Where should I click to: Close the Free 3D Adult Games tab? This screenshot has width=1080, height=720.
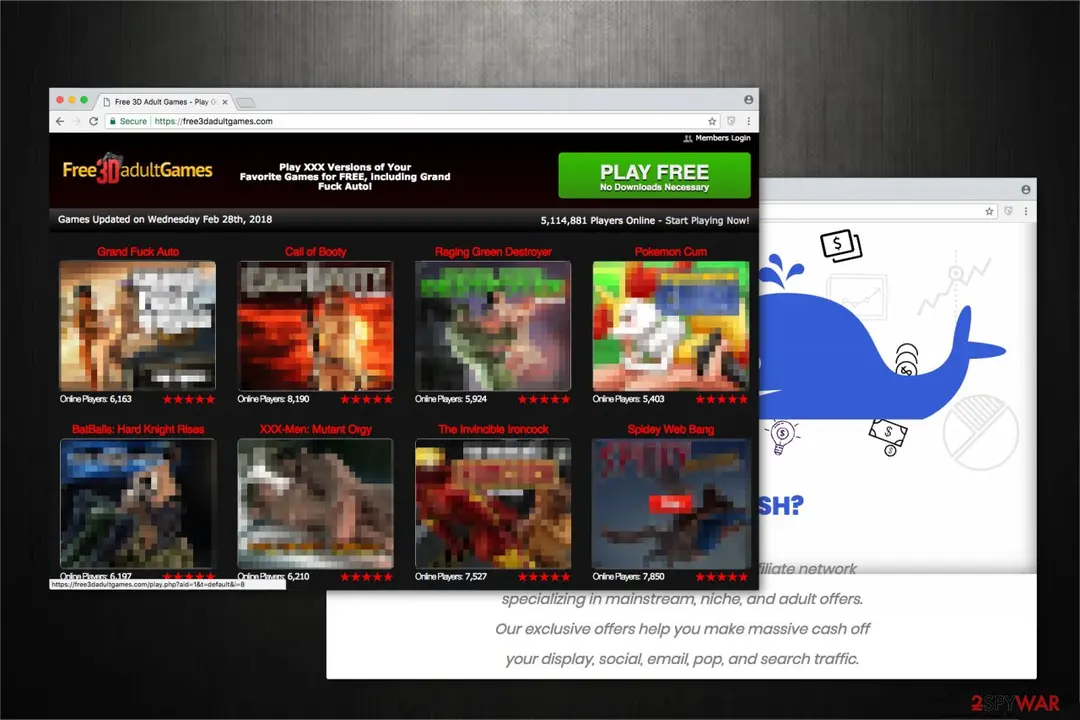225,102
